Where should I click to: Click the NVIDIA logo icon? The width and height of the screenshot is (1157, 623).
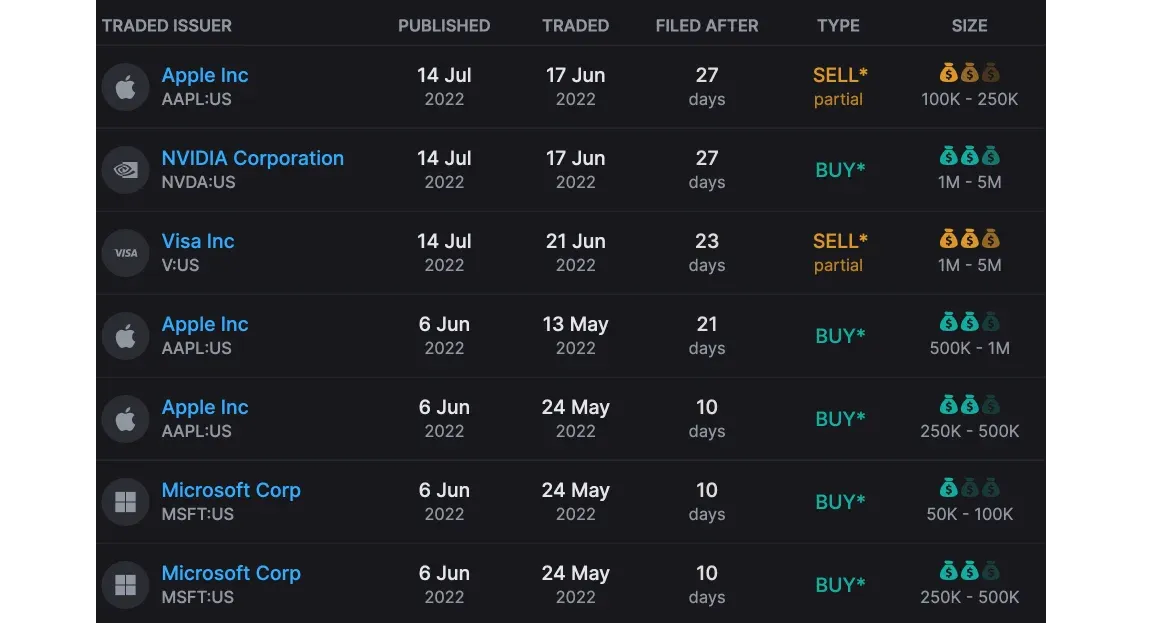[x=125, y=170]
